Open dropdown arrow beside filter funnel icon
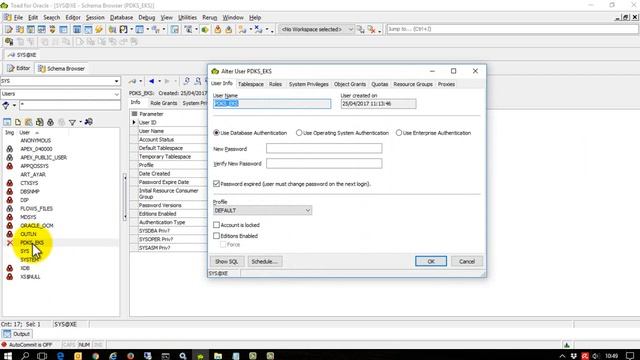Screen dimensions: 640x360 (80, 122)
